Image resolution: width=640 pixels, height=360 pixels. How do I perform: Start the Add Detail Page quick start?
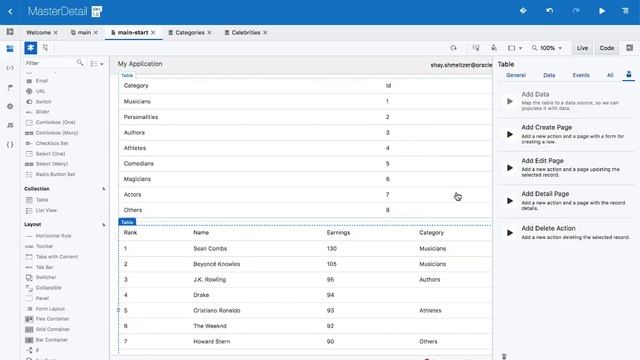pyautogui.click(x=510, y=201)
